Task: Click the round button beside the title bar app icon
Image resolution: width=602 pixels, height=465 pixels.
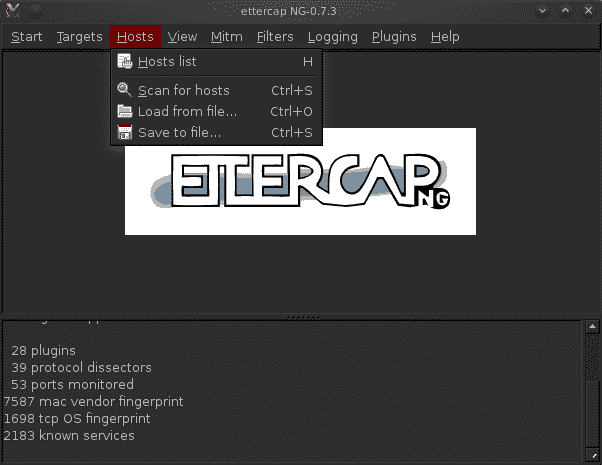Action: point(35,11)
